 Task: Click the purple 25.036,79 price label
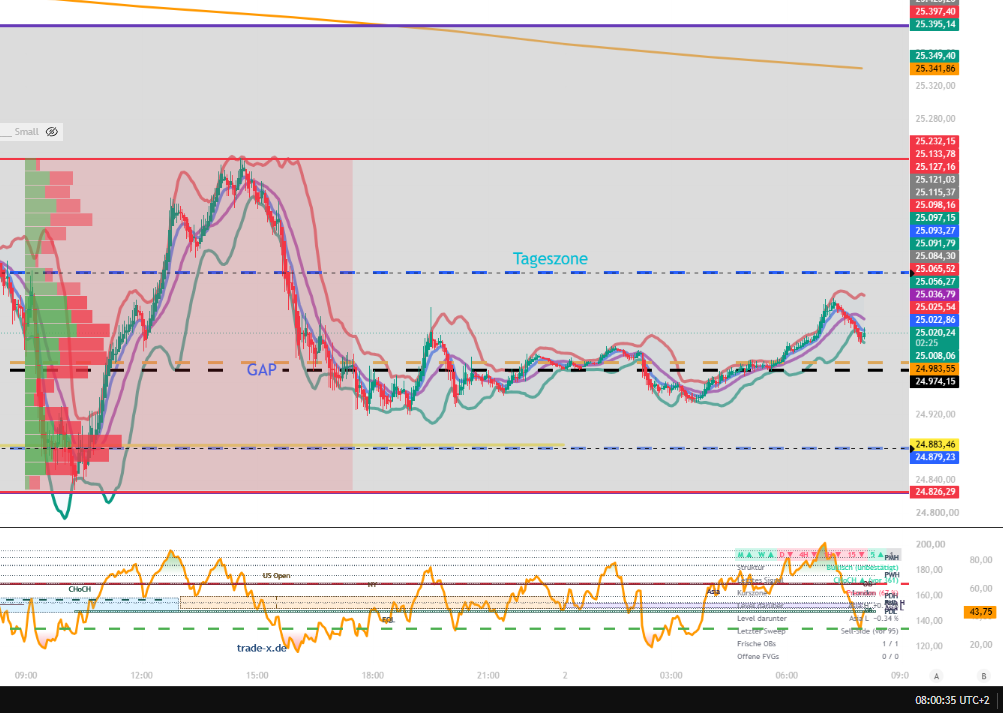tap(935, 295)
